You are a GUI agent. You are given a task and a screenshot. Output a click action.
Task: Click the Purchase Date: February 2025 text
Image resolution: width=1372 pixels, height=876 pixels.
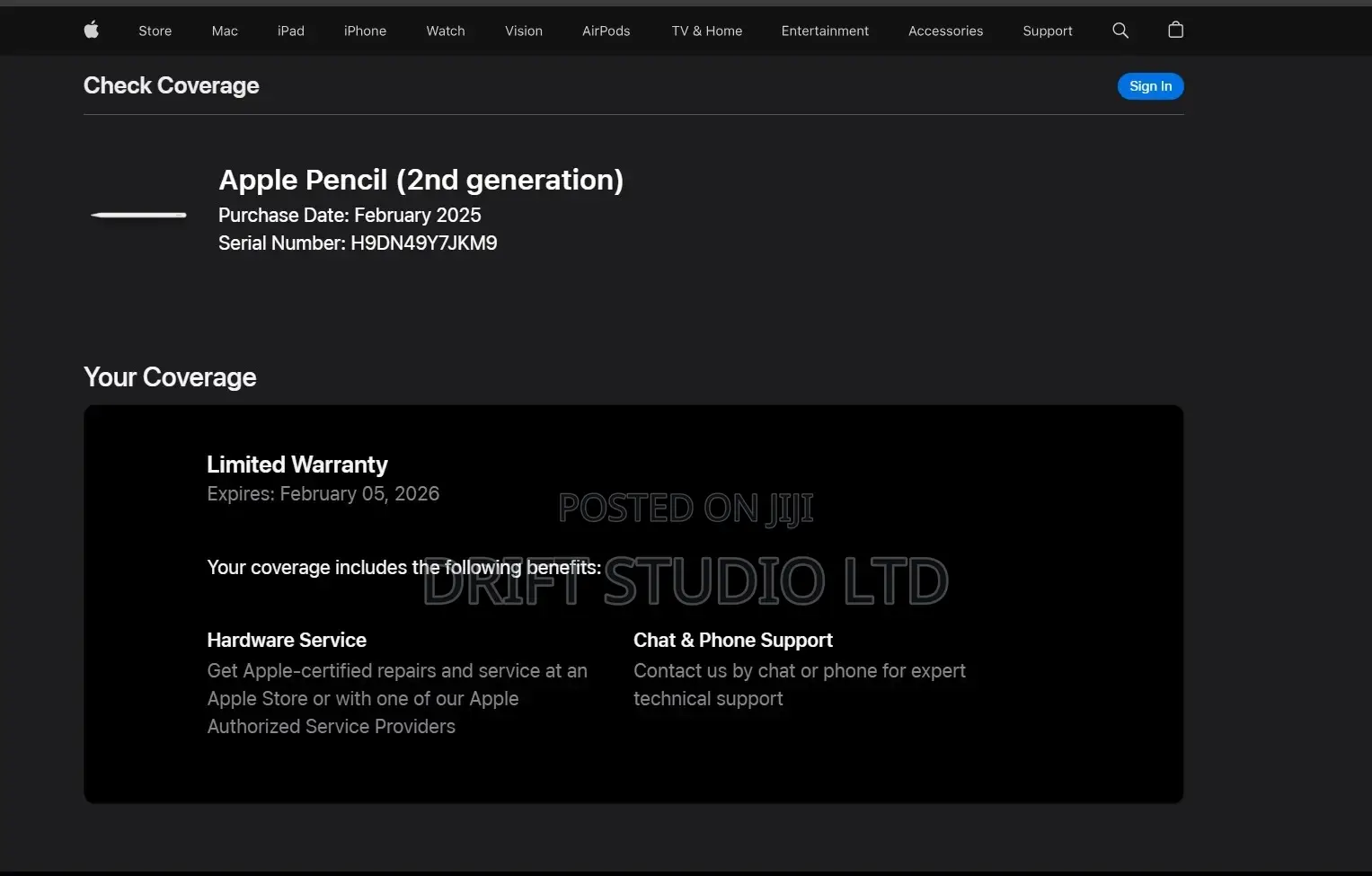(x=350, y=215)
